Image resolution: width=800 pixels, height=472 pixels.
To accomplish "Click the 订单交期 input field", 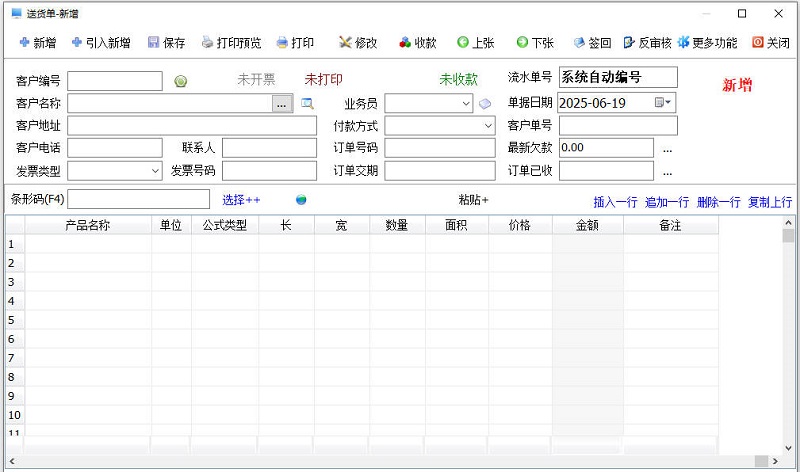I will point(440,171).
